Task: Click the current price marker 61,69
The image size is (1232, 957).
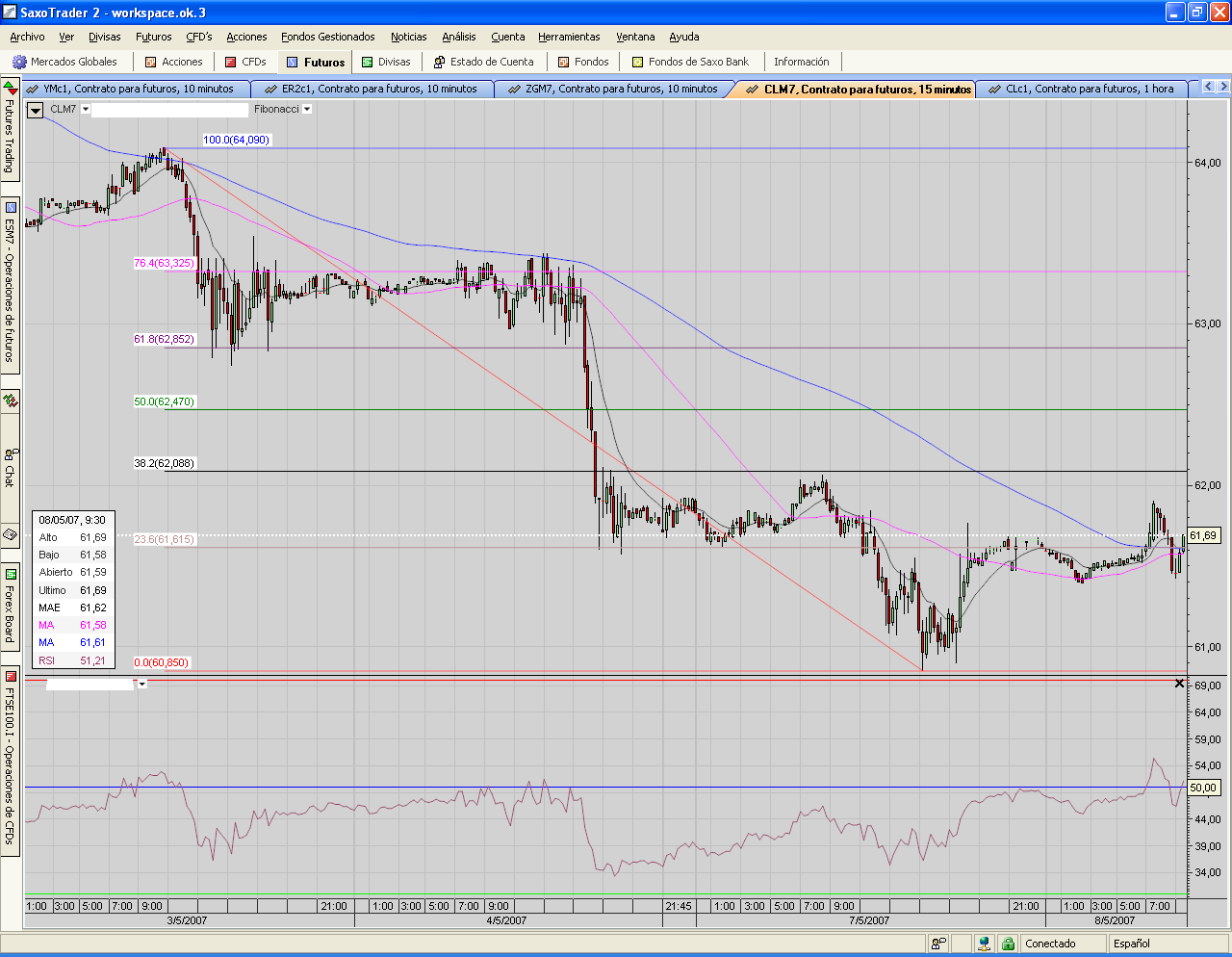Action: [1203, 535]
